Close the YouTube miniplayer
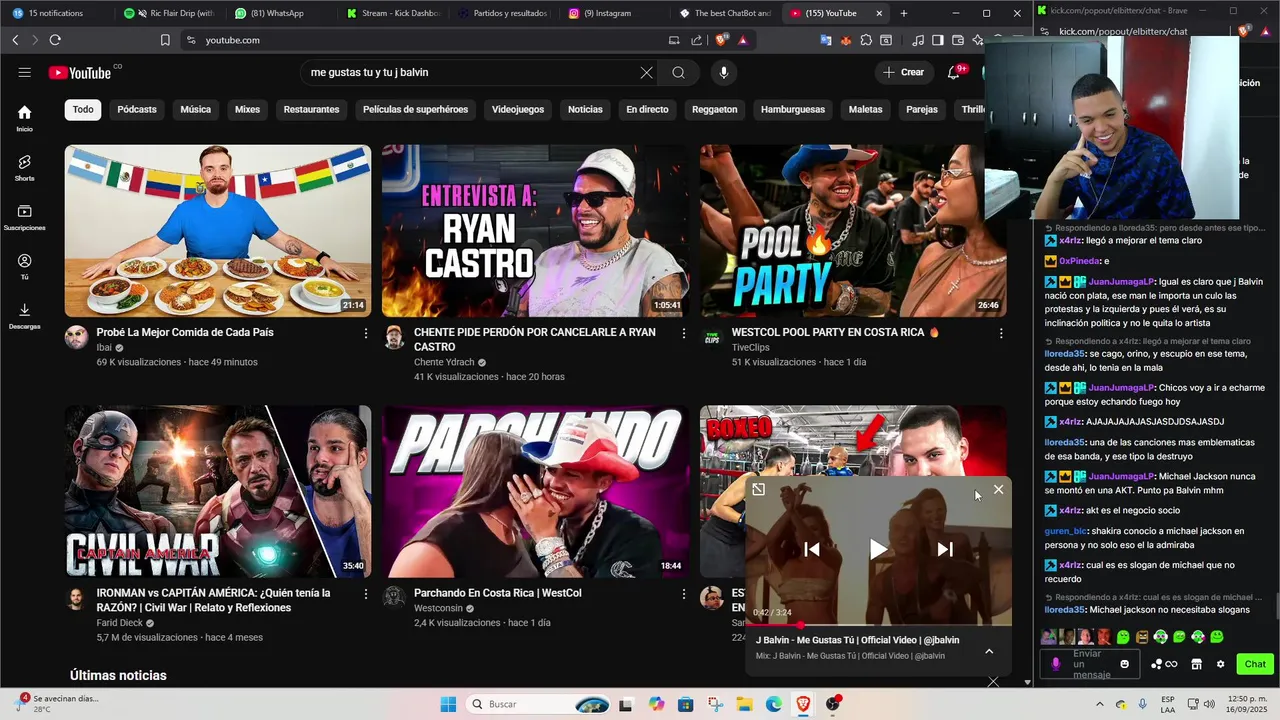 (998, 489)
